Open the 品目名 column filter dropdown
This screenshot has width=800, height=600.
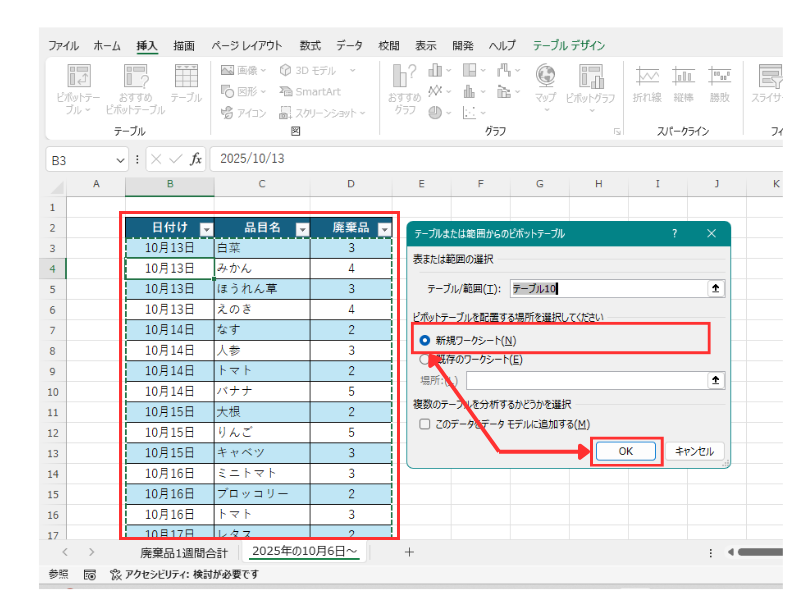pyautogui.click(x=301, y=229)
